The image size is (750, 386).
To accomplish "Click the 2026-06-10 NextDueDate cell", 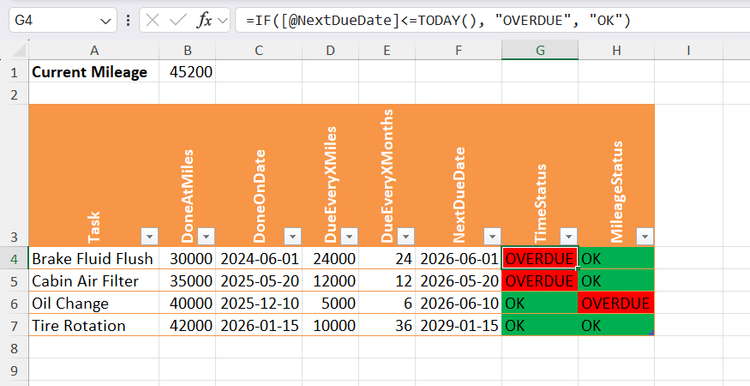I will point(458,303).
